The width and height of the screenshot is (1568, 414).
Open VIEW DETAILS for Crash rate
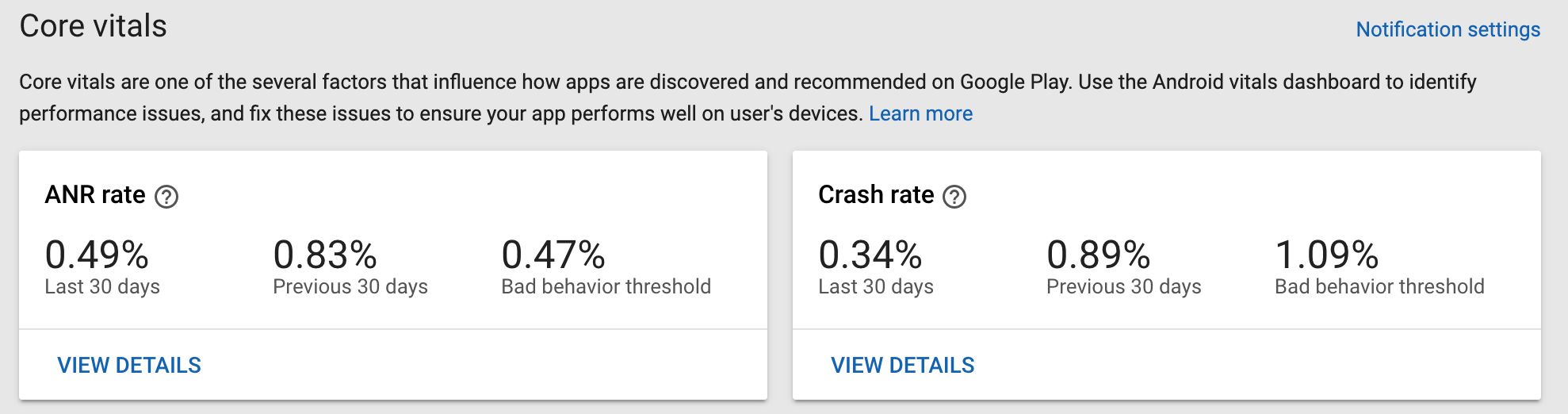[903, 365]
